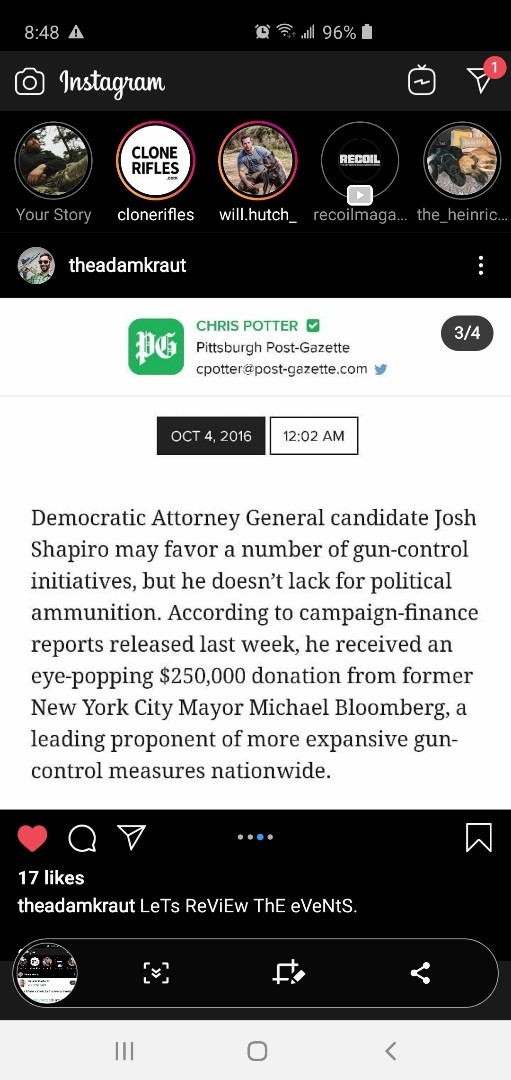Tap Android recent apps button
This screenshot has height=1080, width=511.
(x=124, y=1050)
